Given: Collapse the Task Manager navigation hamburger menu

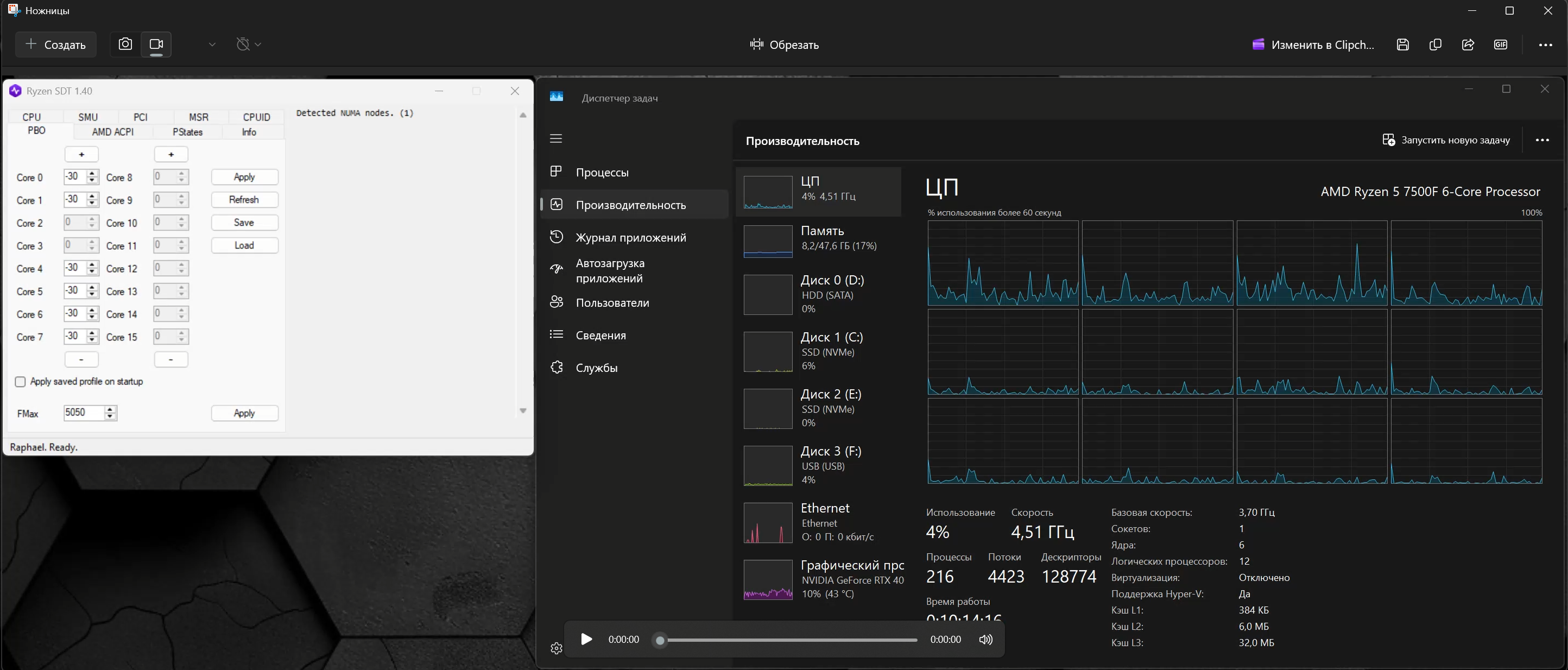Looking at the screenshot, I should [556, 139].
